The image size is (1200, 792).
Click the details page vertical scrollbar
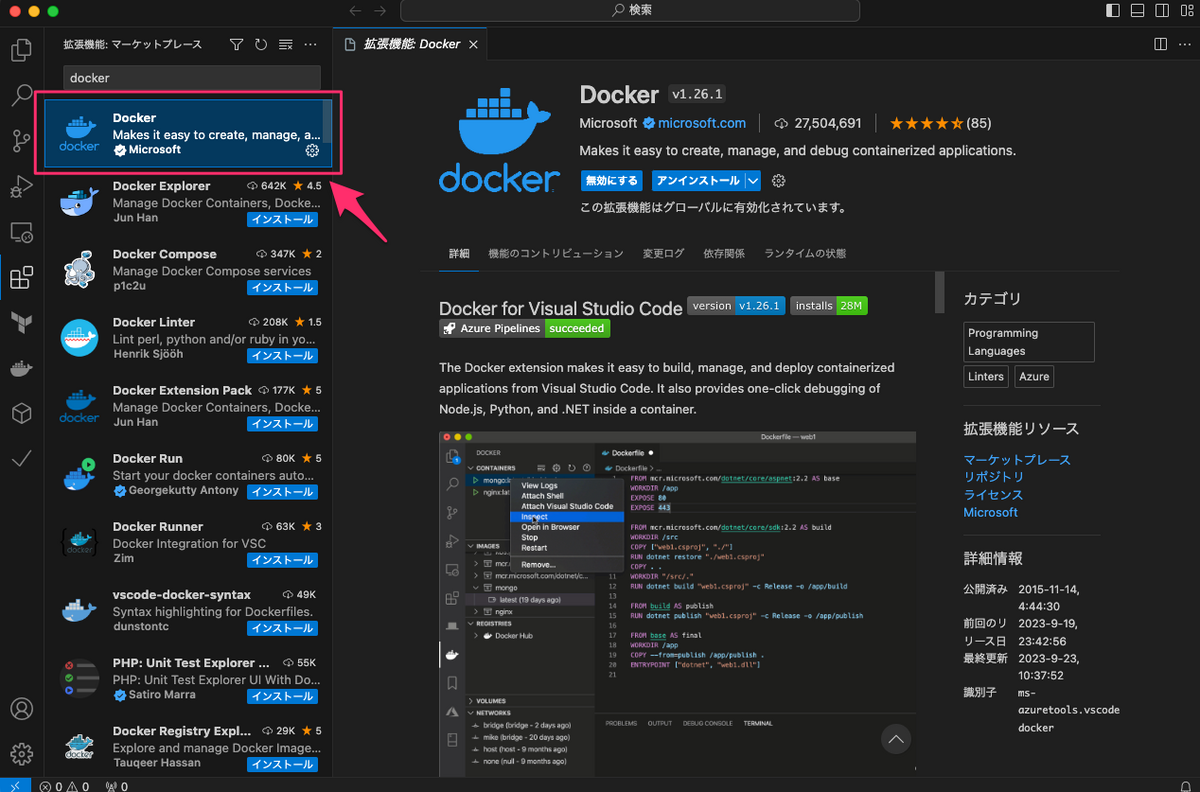(x=939, y=292)
